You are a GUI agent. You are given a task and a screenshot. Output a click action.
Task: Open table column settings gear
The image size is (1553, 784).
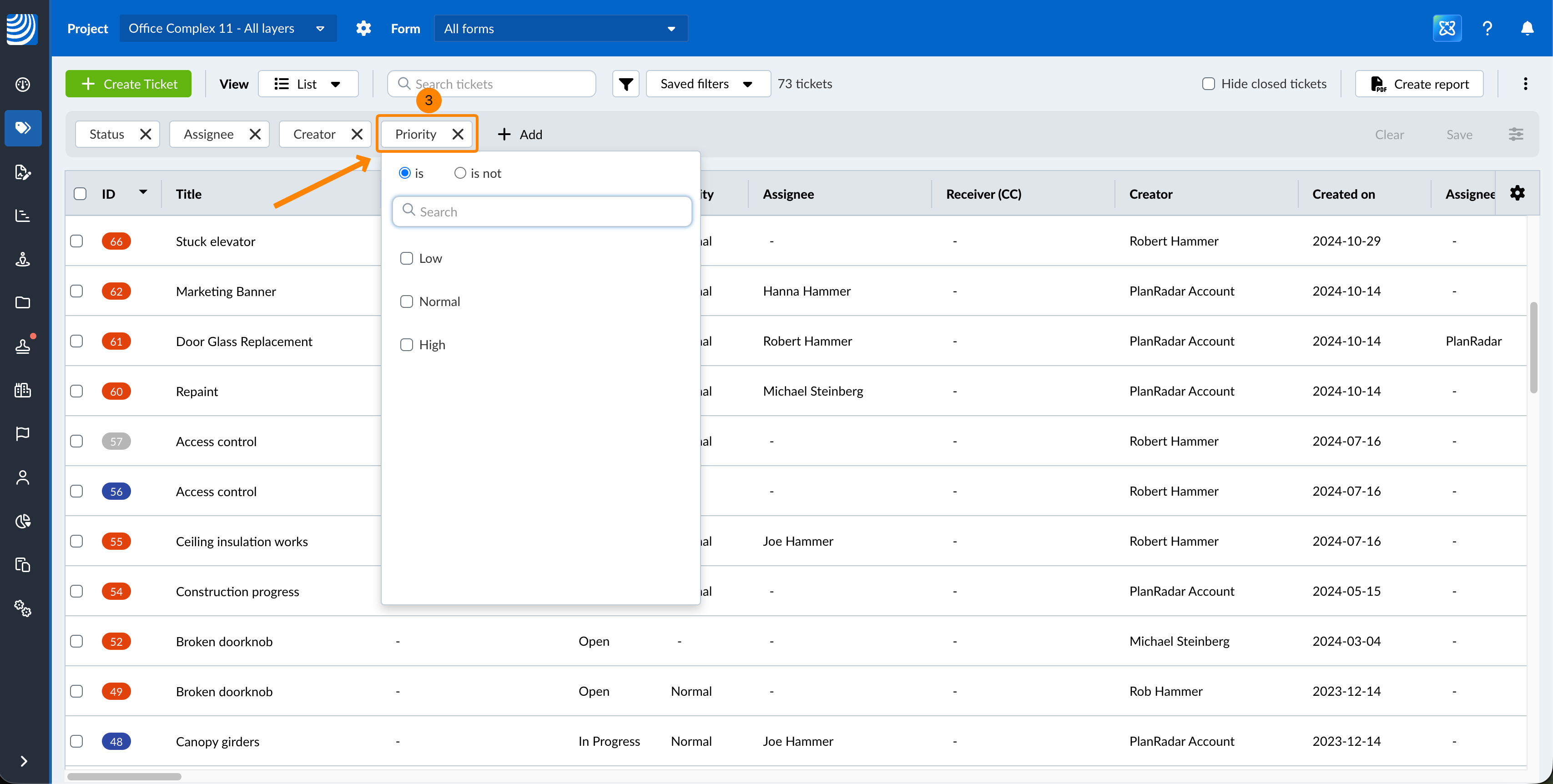click(x=1518, y=193)
